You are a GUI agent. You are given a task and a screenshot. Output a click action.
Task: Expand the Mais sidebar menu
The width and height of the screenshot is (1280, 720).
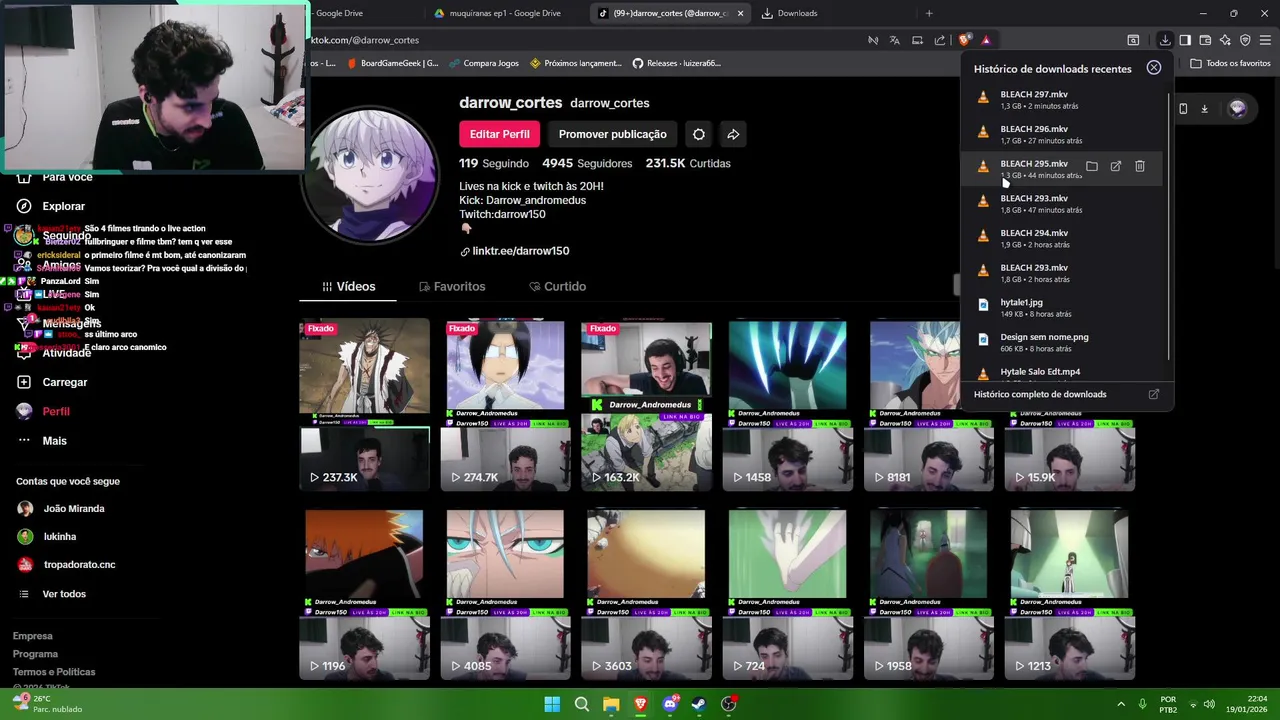pyautogui.click(x=42, y=440)
